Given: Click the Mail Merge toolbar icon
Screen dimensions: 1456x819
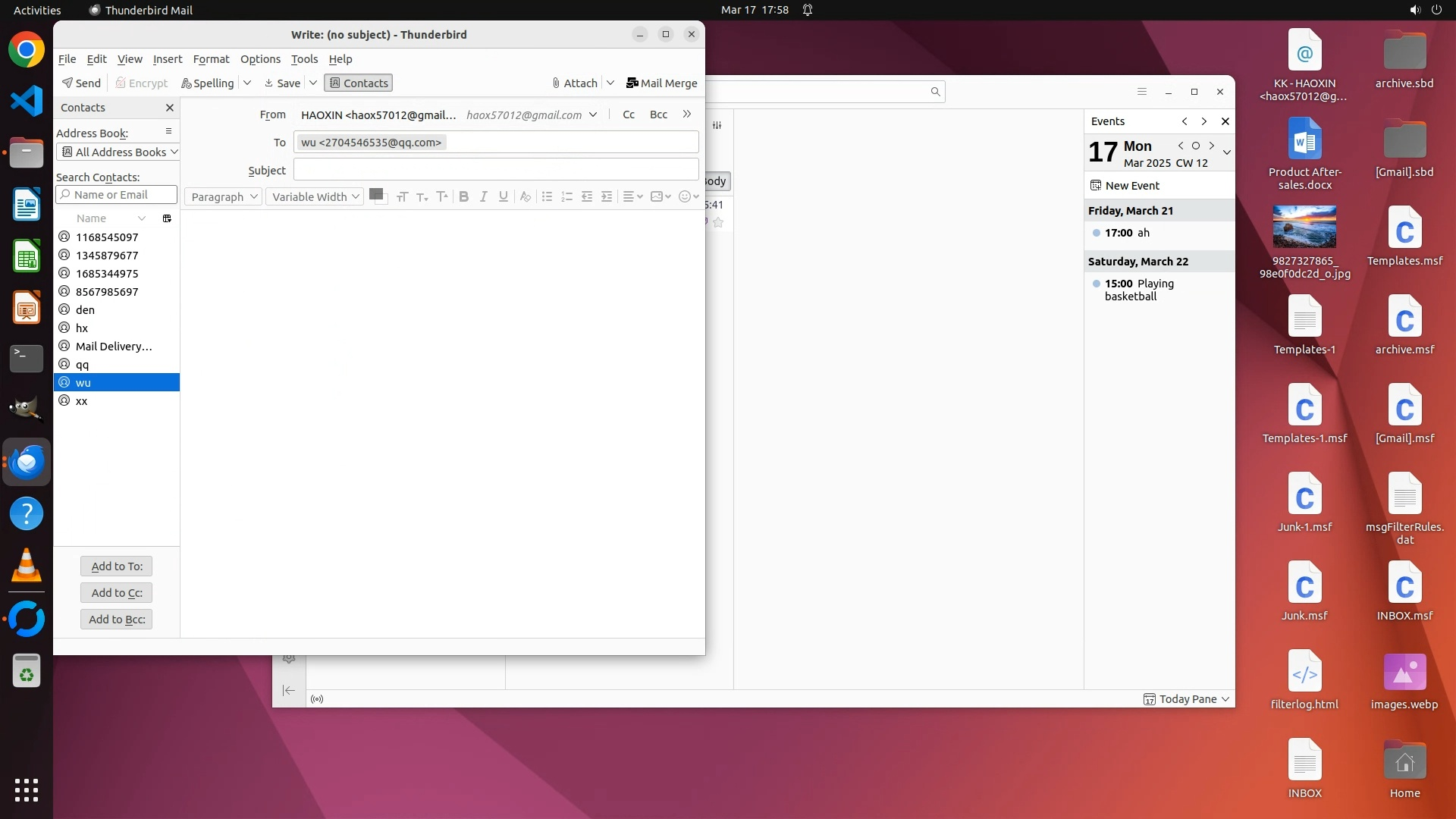Looking at the screenshot, I should (x=661, y=83).
